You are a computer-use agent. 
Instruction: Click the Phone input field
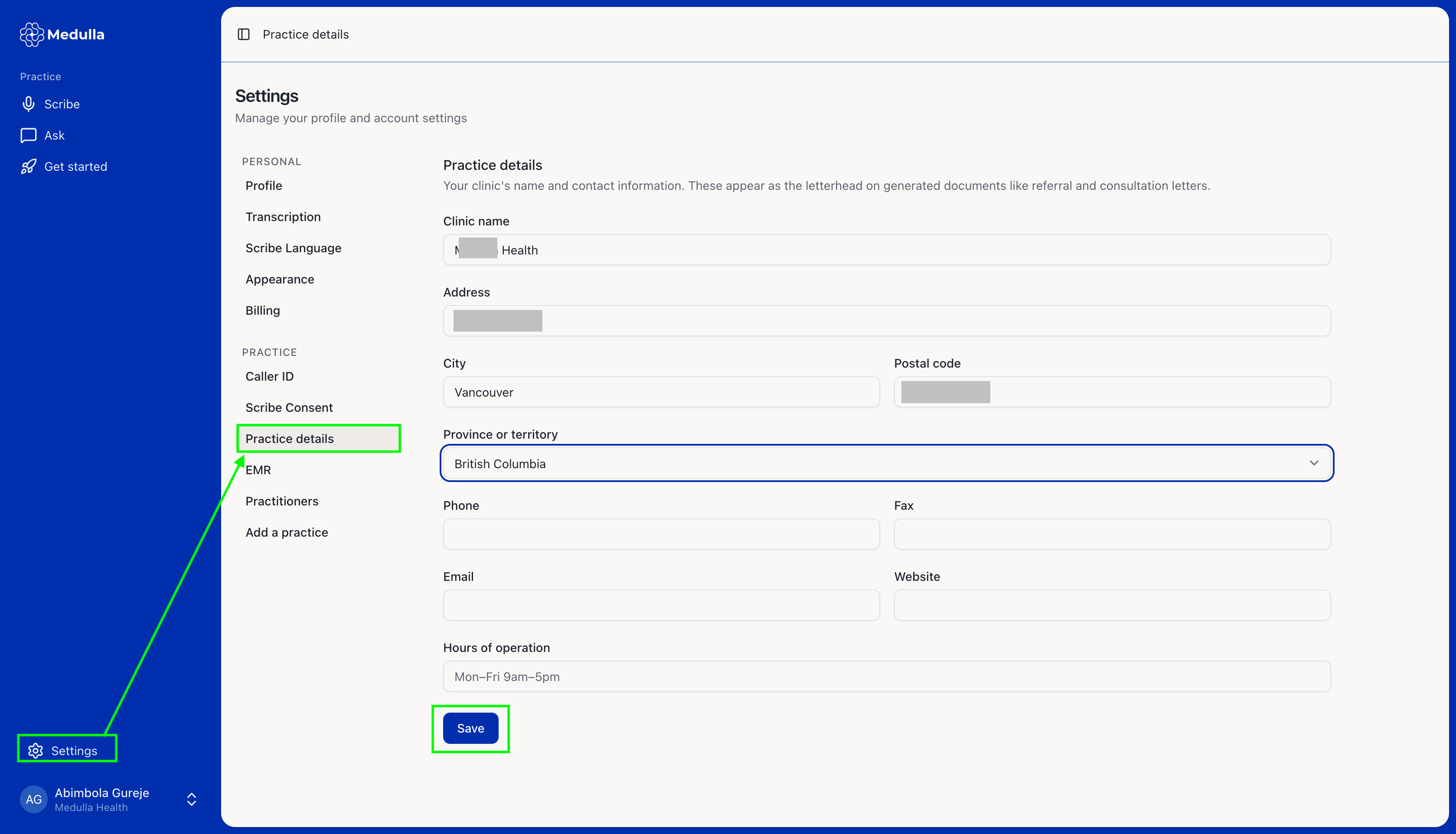pos(661,534)
